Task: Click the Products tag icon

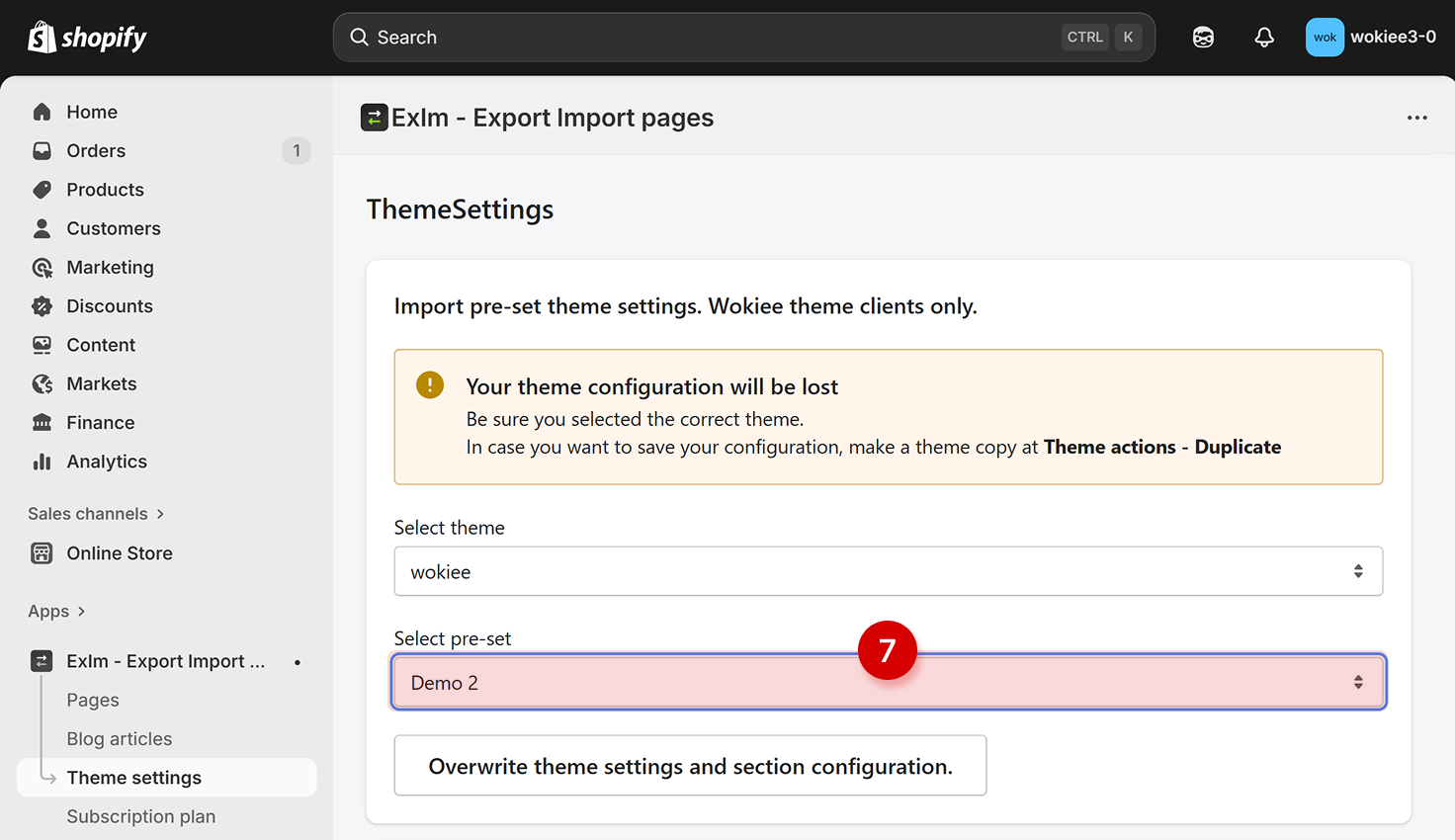Action: [42, 190]
